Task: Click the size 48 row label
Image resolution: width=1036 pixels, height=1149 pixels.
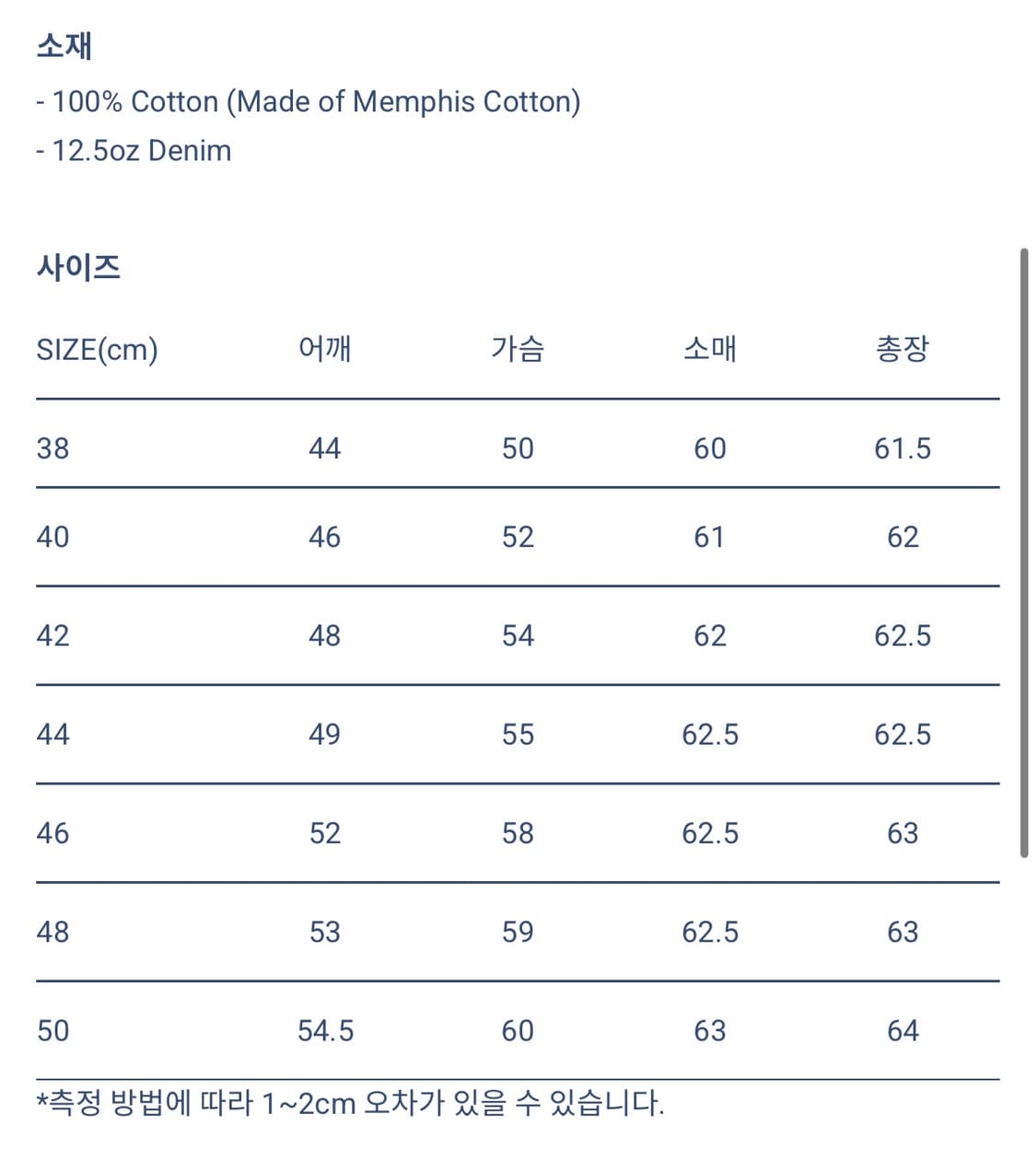Action: pyautogui.click(x=52, y=932)
